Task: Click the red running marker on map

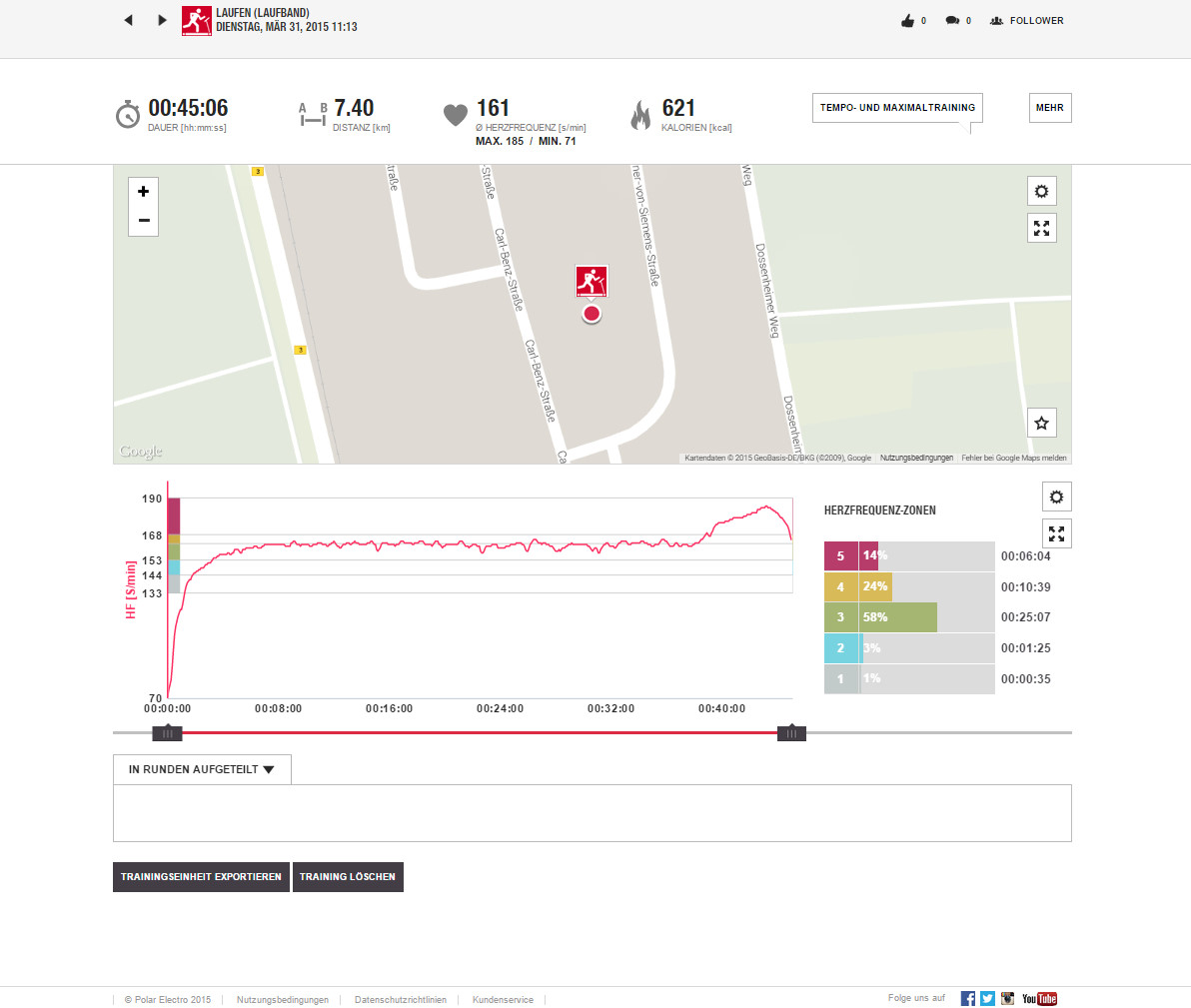Action: 592,282
